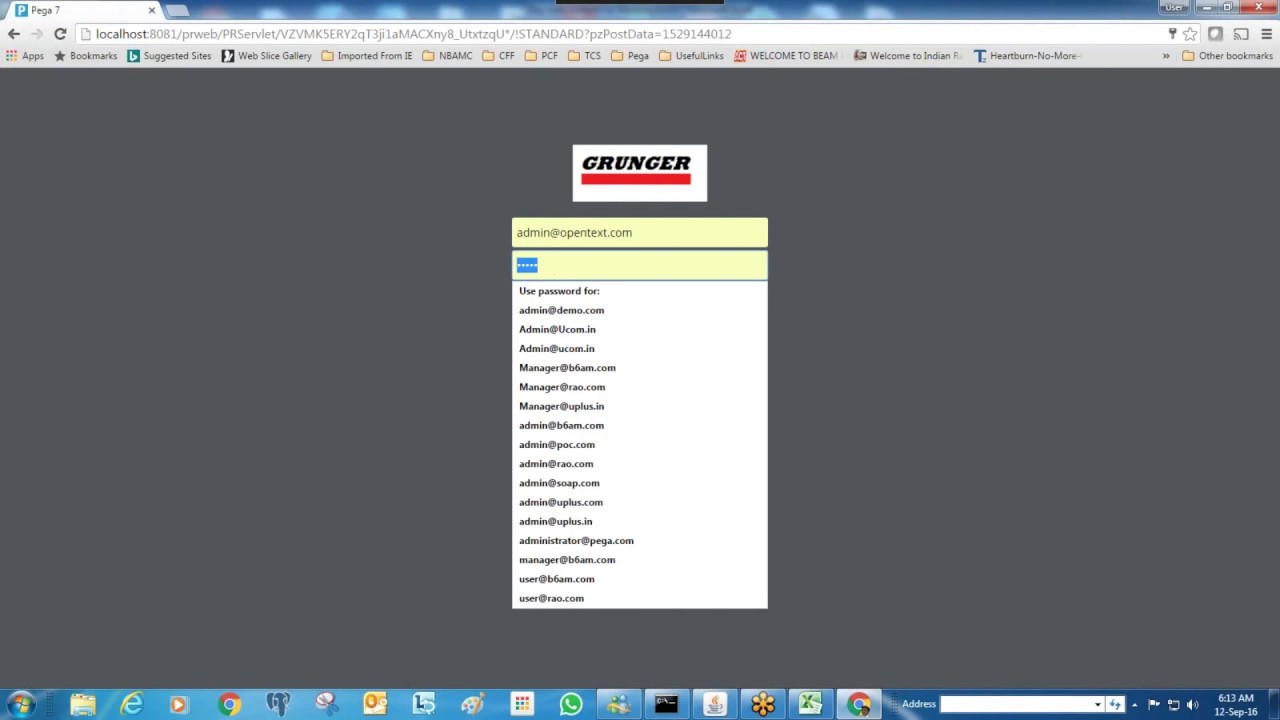Expand the bookmarks overflow chevron
The image size is (1280, 720).
click(1165, 56)
